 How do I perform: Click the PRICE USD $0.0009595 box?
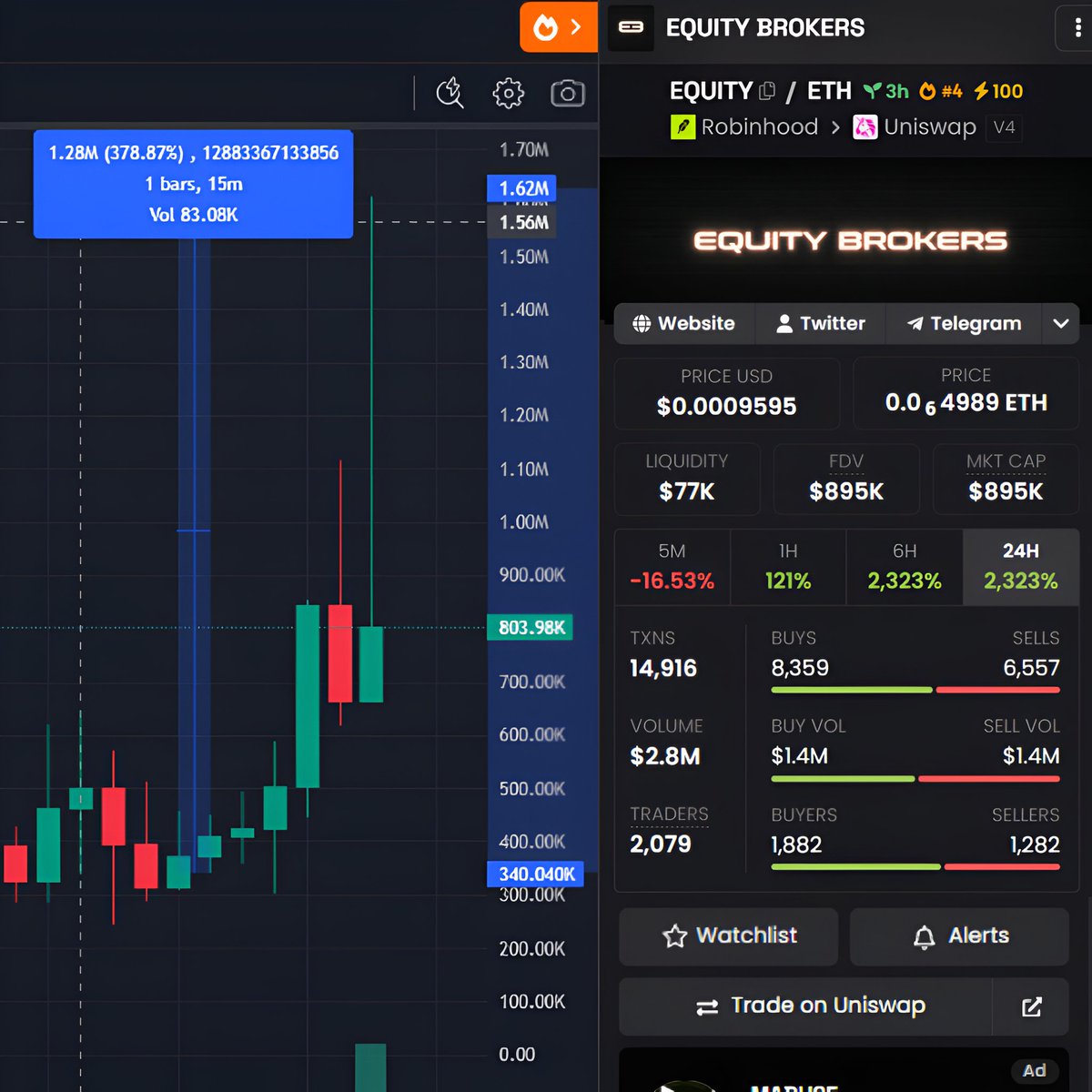(727, 393)
